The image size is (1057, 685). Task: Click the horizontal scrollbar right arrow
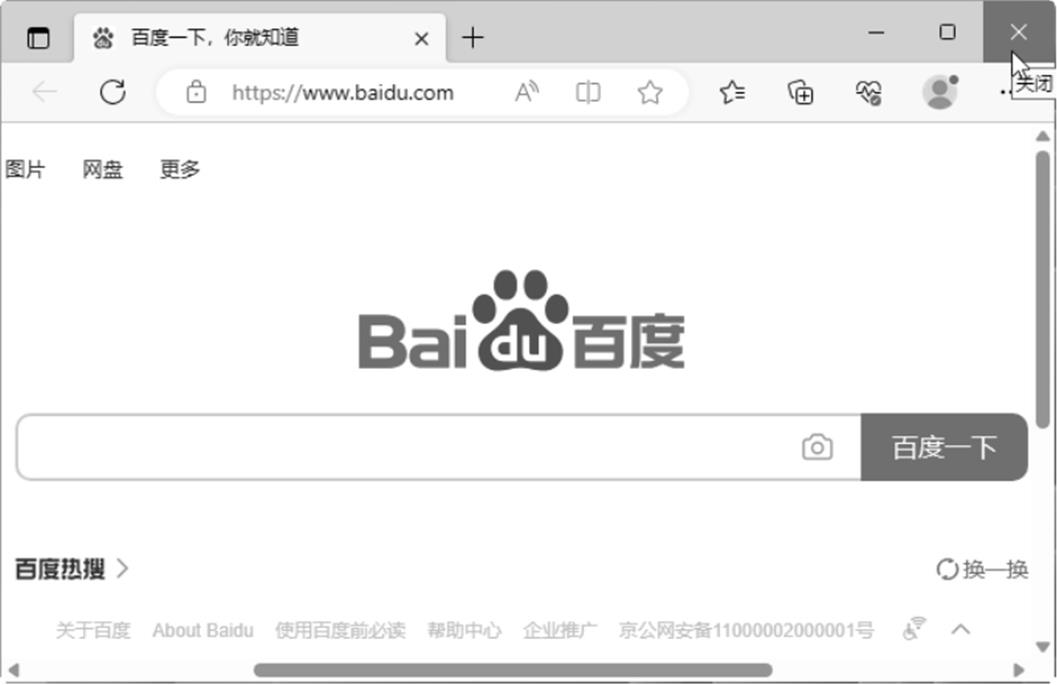1019,670
